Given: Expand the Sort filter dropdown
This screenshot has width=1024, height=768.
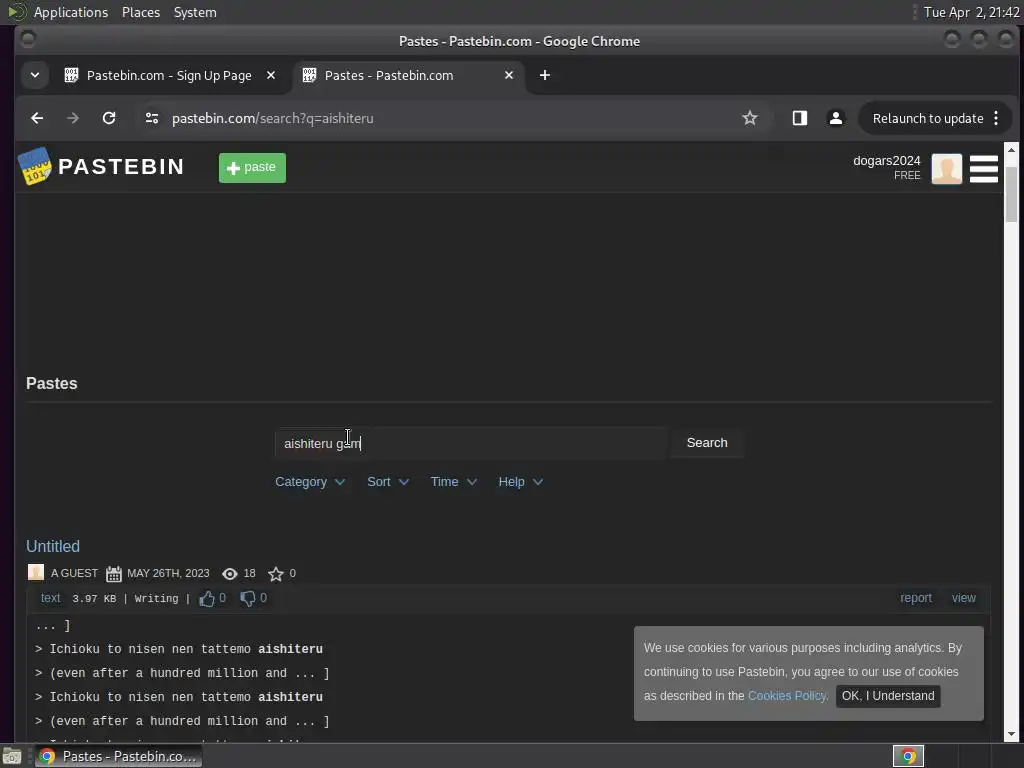Looking at the screenshot, I should point(388,482).
